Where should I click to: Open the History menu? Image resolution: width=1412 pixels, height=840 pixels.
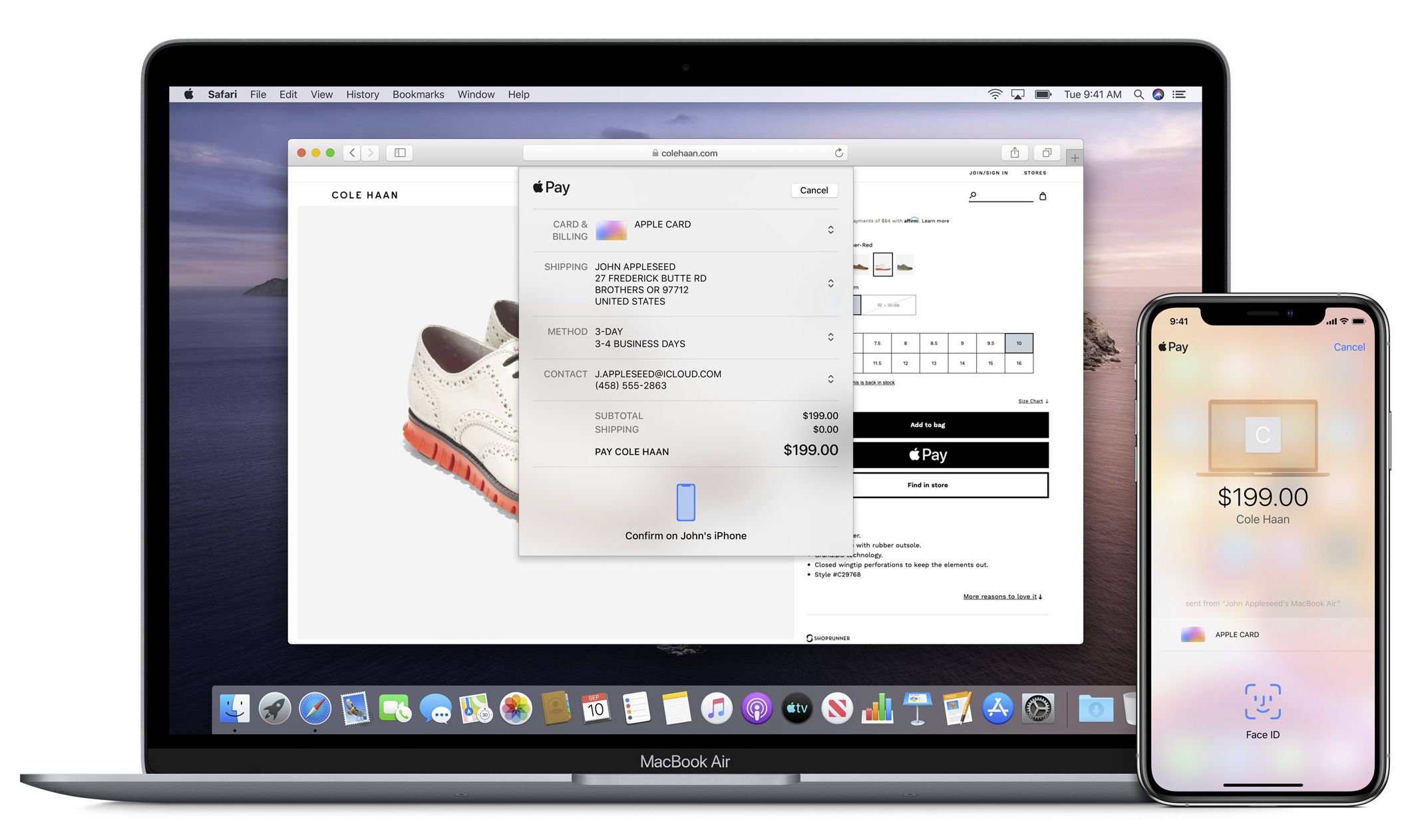[362, 94]
